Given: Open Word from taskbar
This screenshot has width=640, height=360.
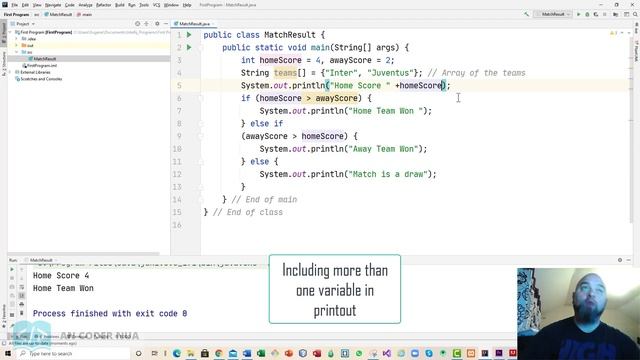Looking at the screenshot, I should click(x=247, y=353).
